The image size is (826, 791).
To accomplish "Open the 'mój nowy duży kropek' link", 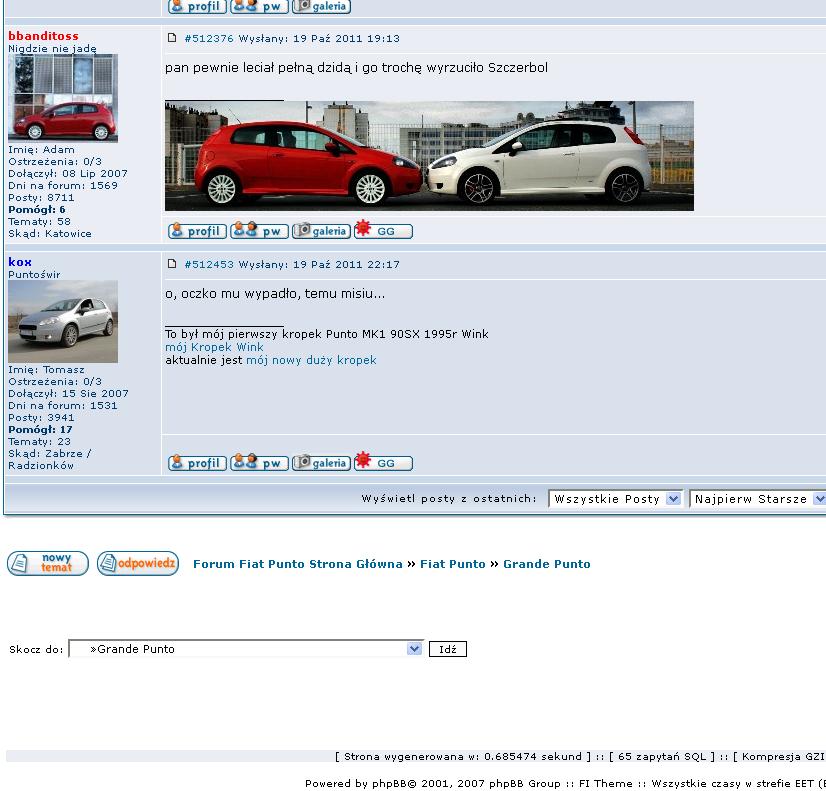I will point(311,360).
